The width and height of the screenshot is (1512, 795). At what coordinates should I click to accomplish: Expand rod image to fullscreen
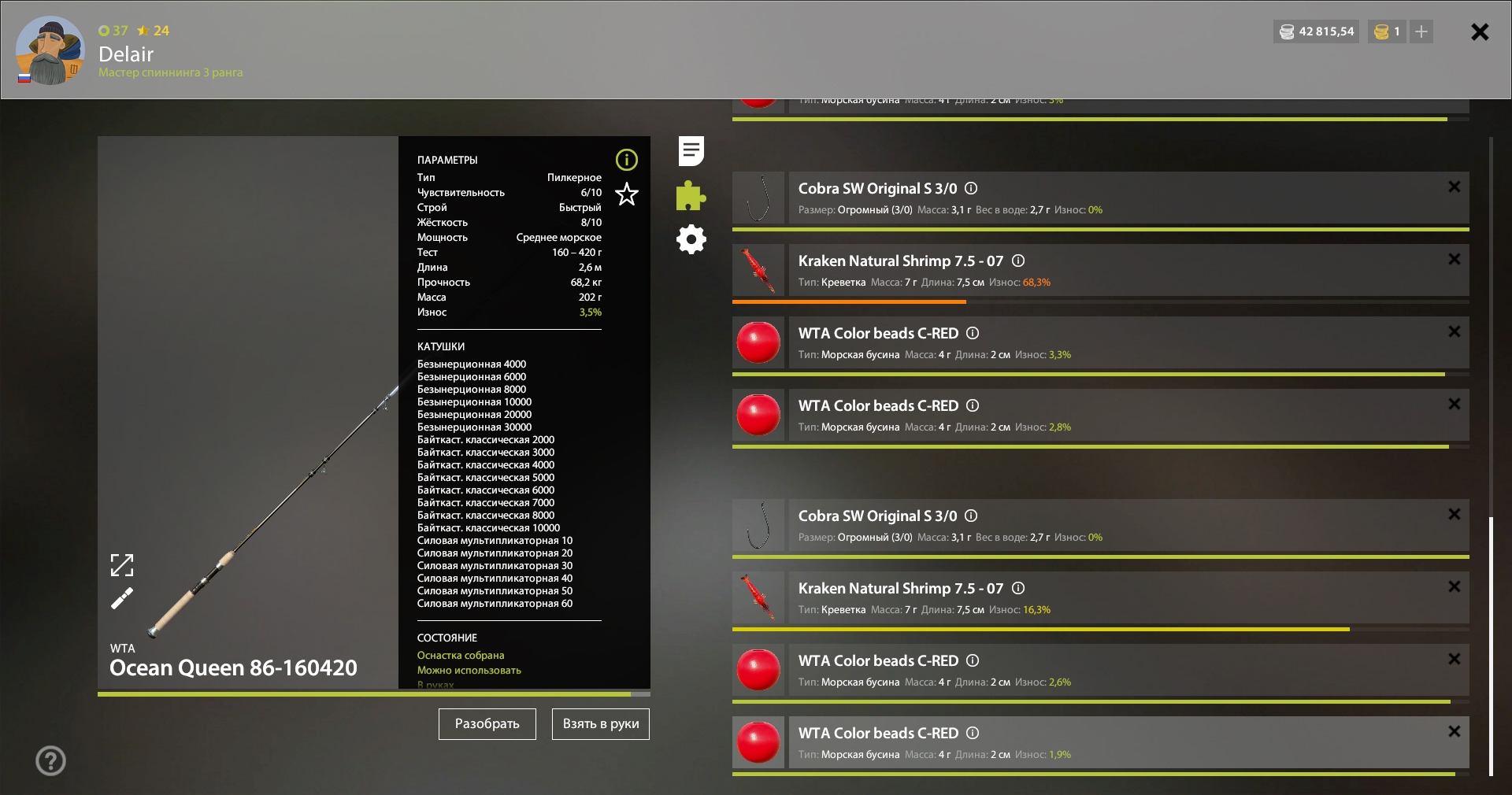122,565
